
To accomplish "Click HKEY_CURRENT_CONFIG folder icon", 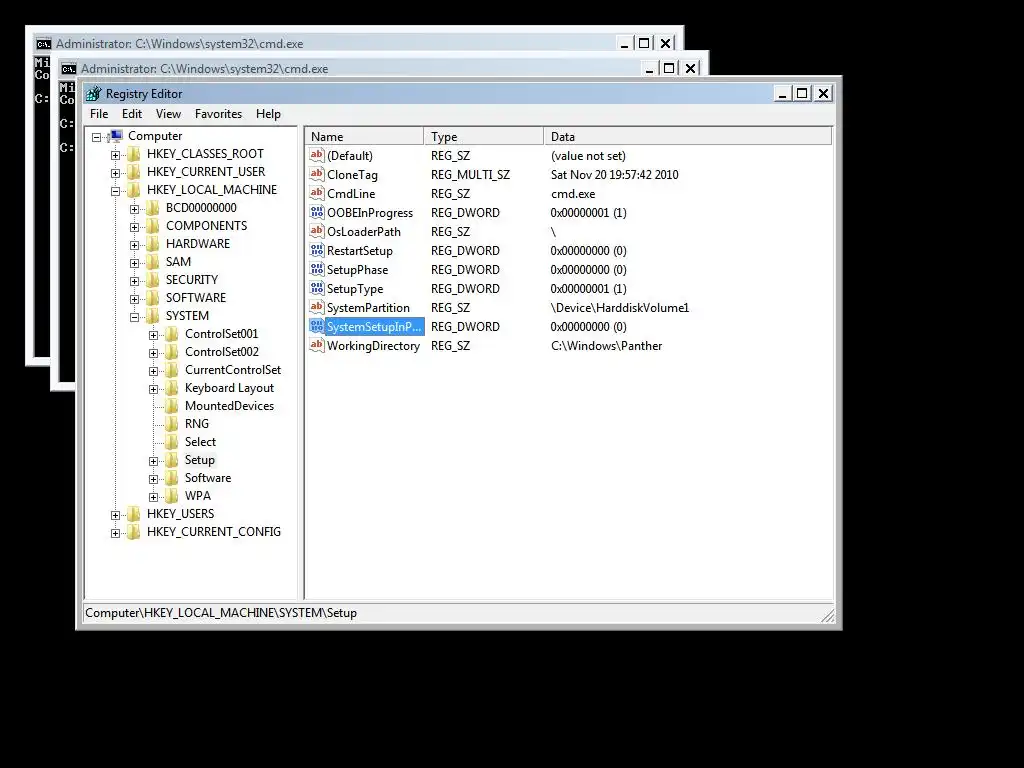I will coord(134,532).
